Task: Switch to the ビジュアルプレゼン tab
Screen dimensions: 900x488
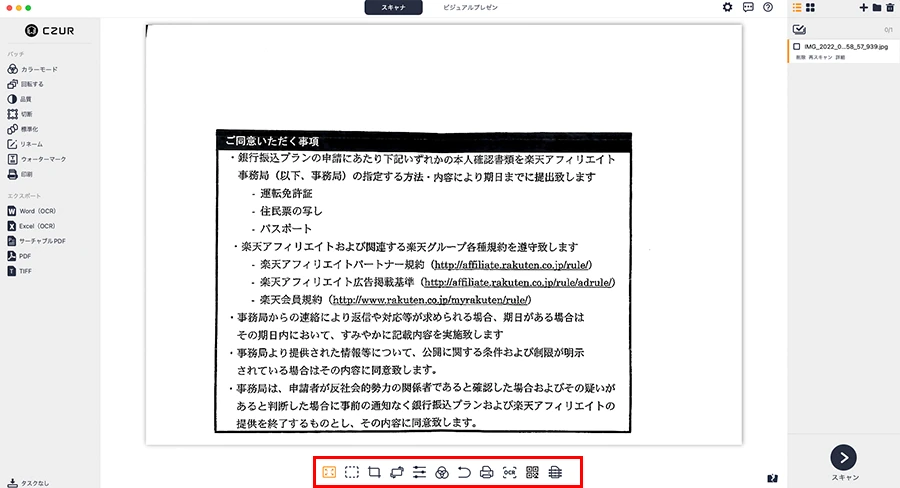Action: [471, 7]
